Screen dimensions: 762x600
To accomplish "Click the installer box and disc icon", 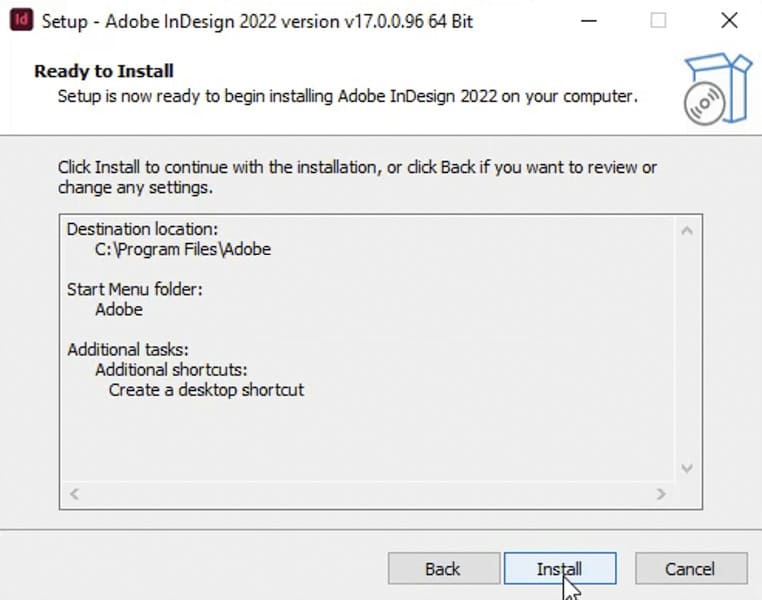I will (x=717, y=89).
